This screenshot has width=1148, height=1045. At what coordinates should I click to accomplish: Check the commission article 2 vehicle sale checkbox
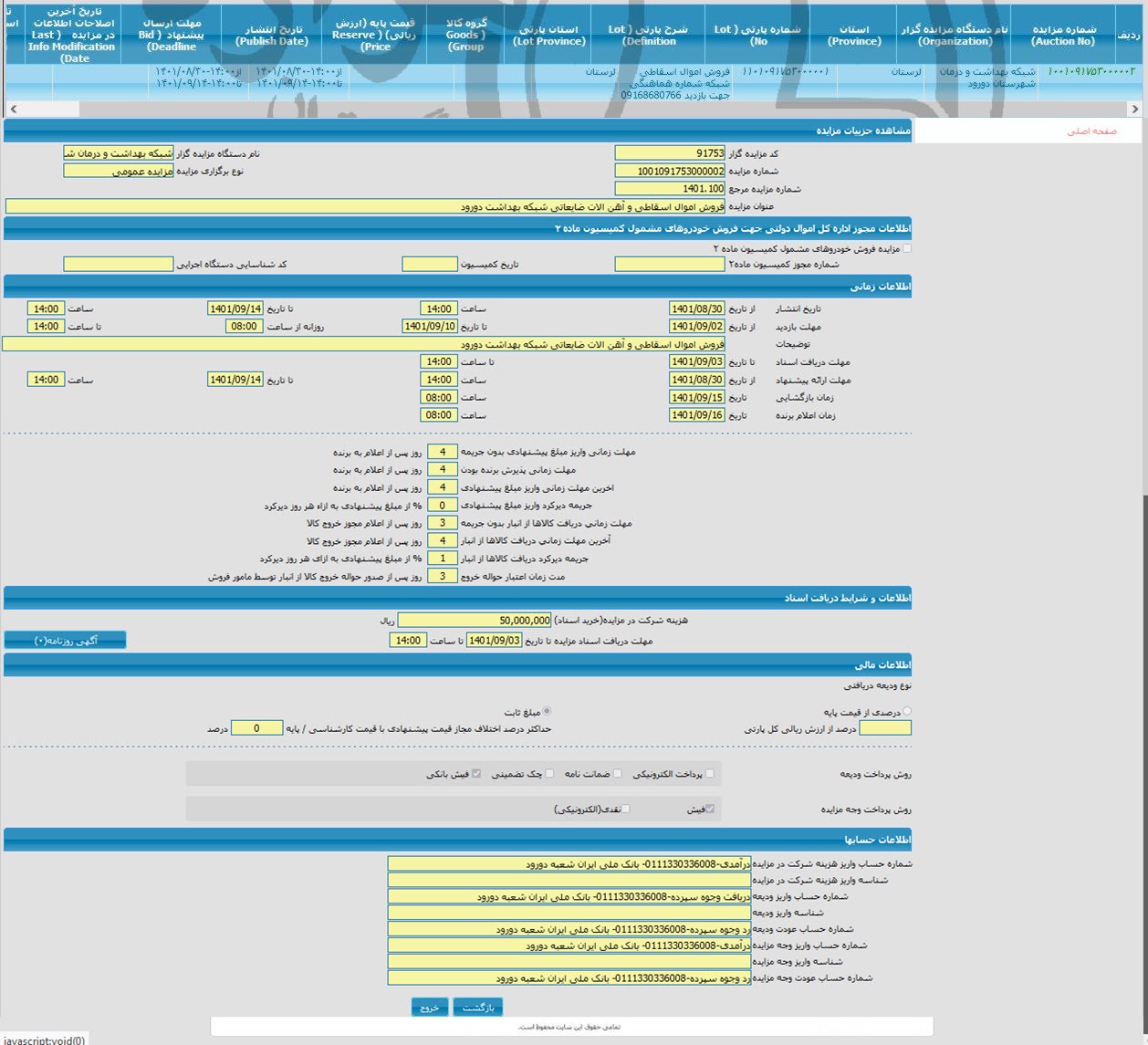[906, 248]
